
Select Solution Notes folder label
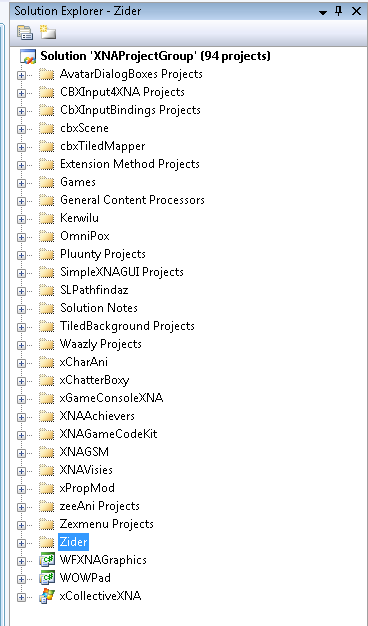tap(99, 308)
